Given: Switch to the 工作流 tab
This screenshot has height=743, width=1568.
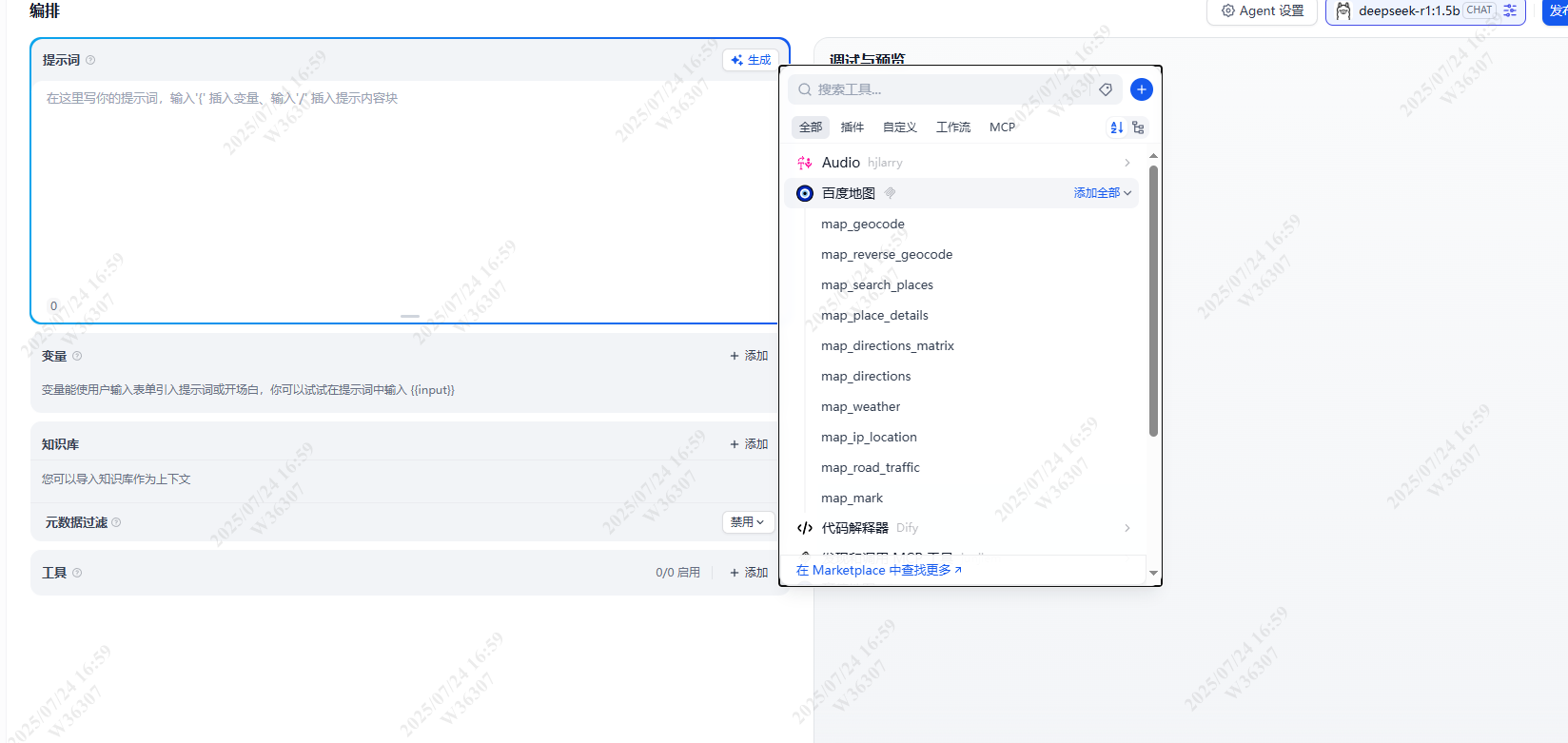Looking at the screenshot, I should pos(952,127).
